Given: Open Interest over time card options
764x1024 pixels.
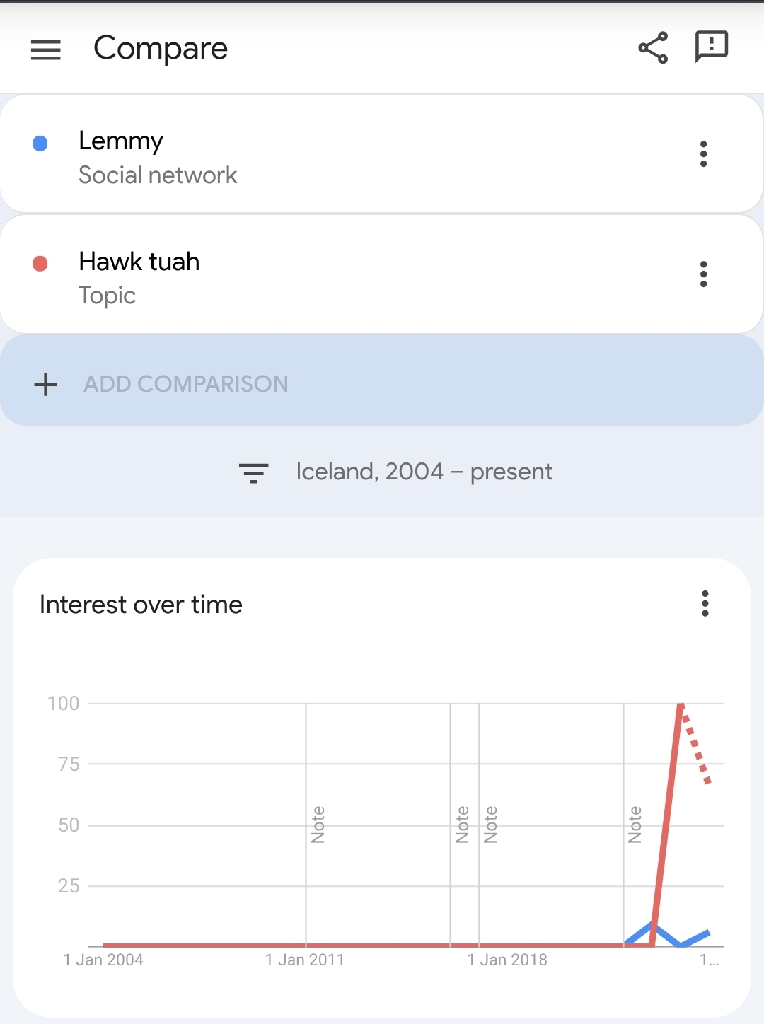Looking at the screenshot, I should click(705, 603).
